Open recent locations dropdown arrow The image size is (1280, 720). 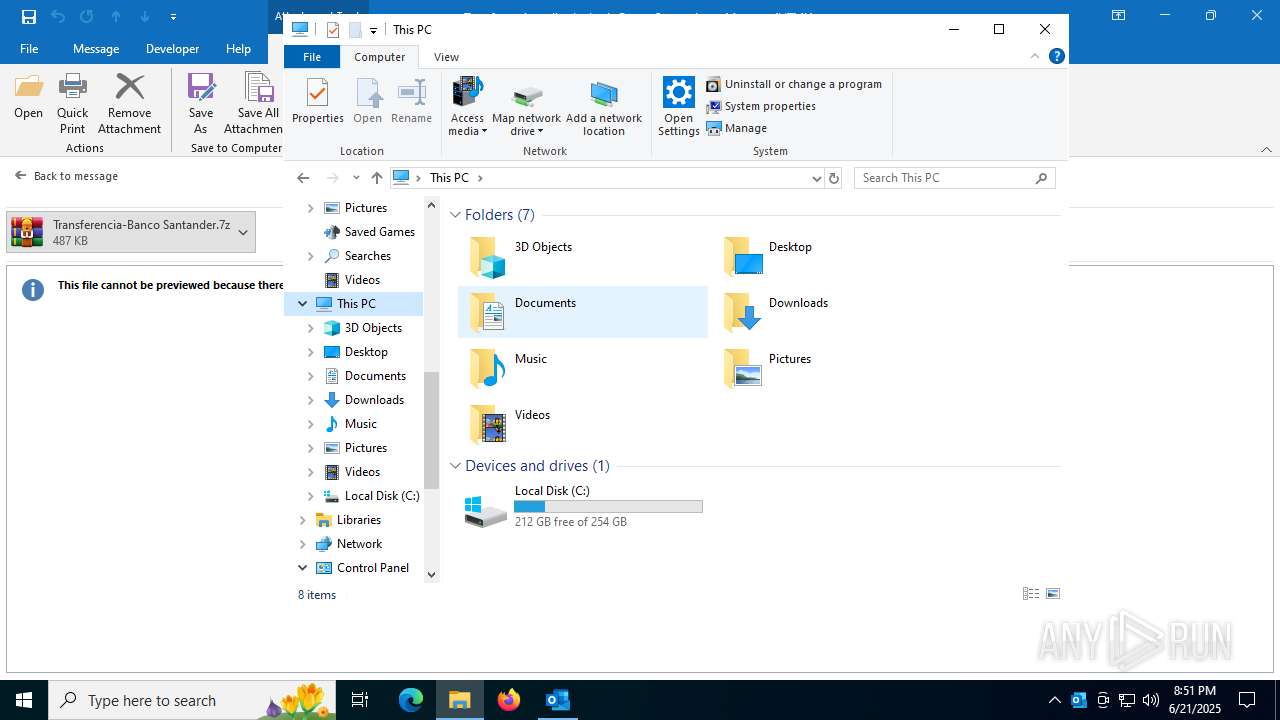[356, 178]
